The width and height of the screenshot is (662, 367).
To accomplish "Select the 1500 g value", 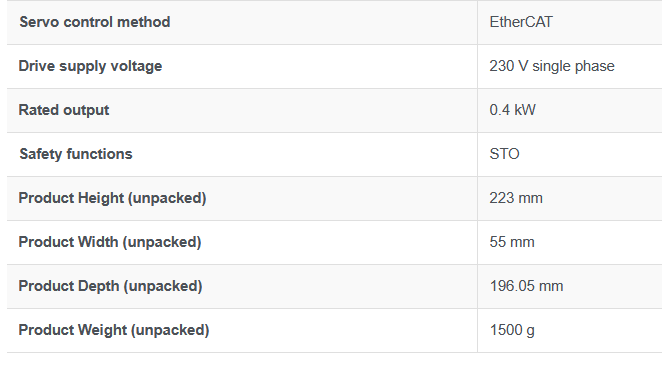I will tap(512, 330).
